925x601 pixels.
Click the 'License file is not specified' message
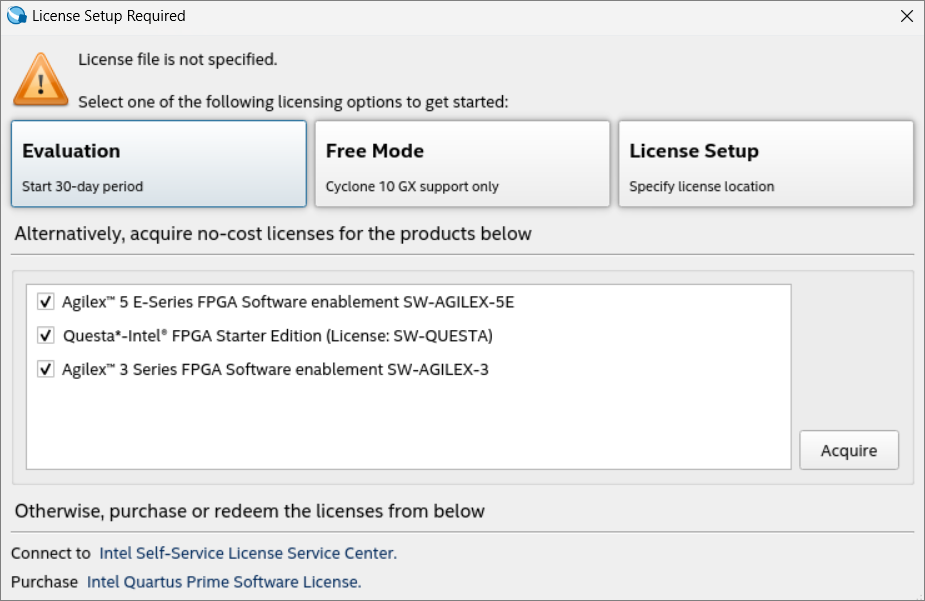[178, 59]
